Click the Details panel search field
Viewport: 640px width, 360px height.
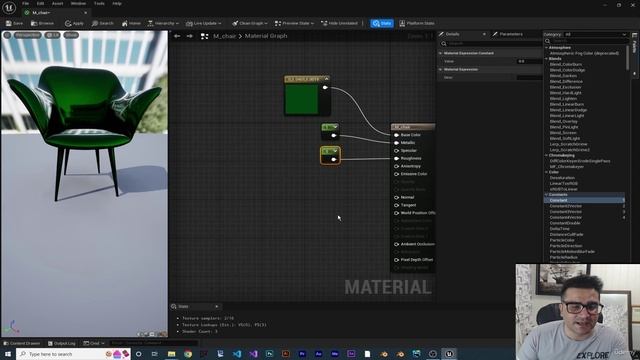point(492,43)
